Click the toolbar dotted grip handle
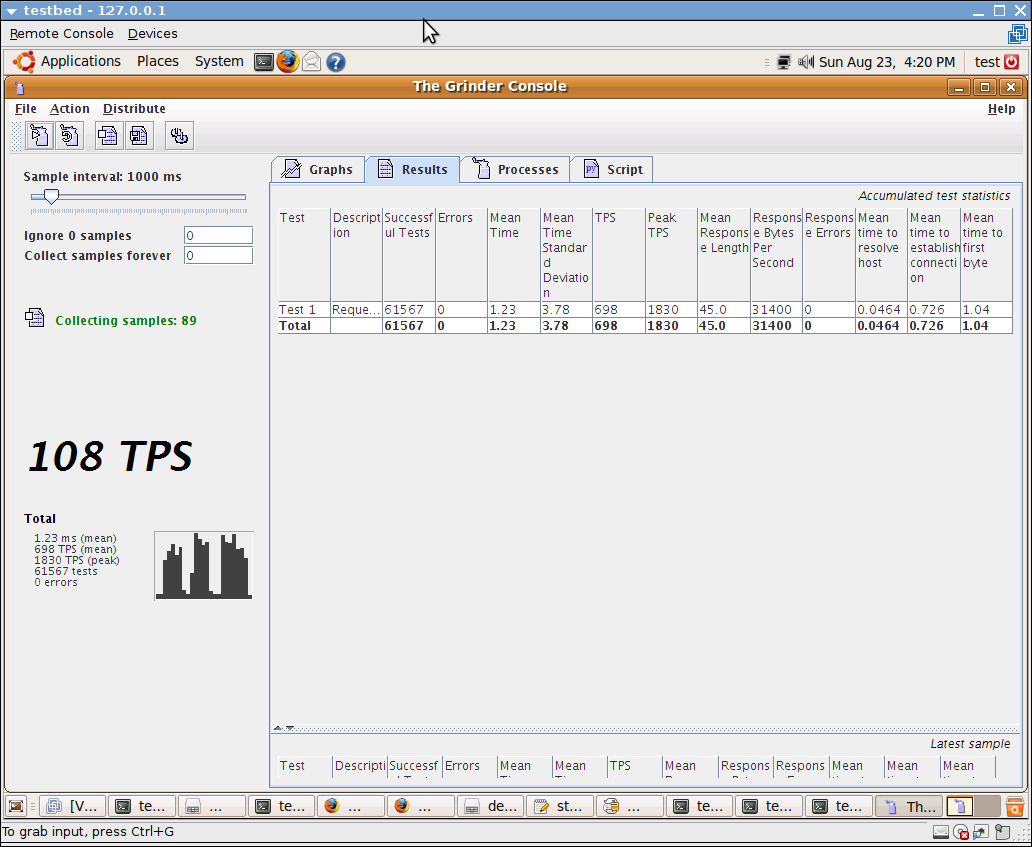The image size is (1032, 847). coord(16,136)
